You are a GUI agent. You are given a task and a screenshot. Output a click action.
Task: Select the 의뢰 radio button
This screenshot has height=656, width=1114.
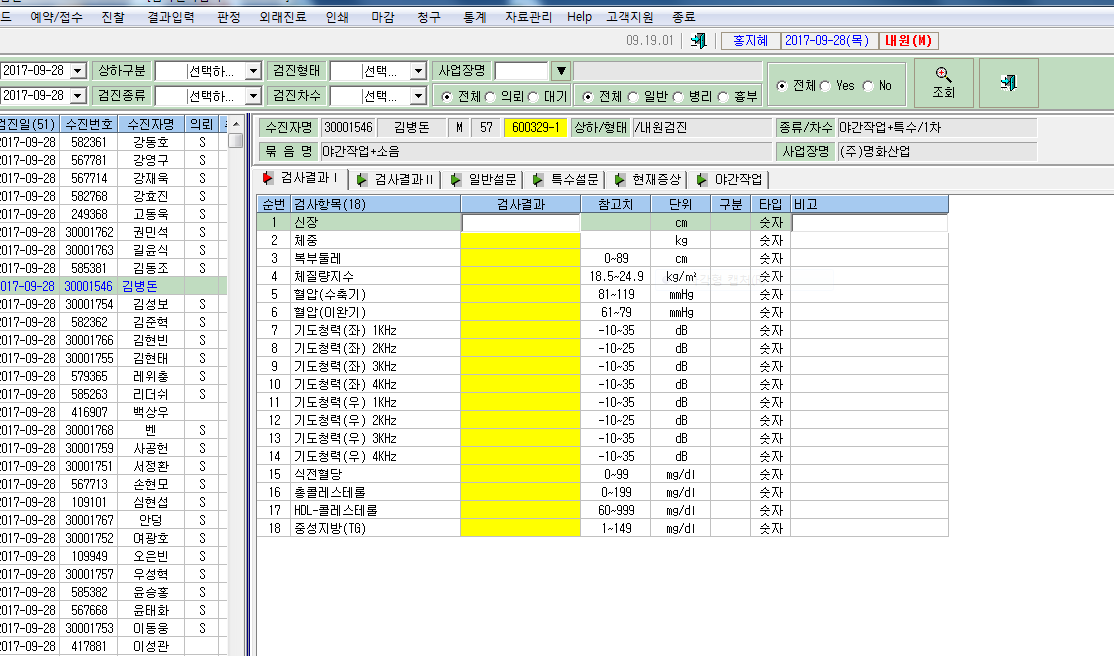(x=490, y=97)
